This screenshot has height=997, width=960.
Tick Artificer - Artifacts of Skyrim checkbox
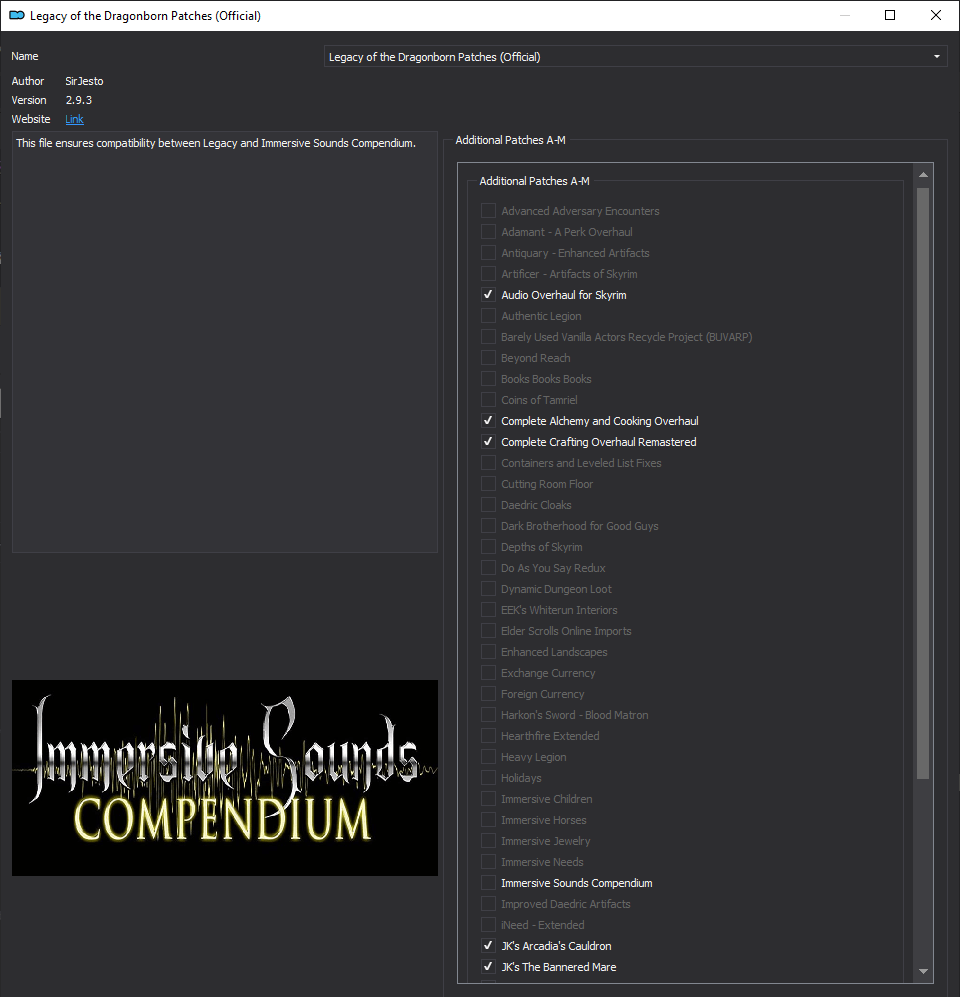[488, 273]
